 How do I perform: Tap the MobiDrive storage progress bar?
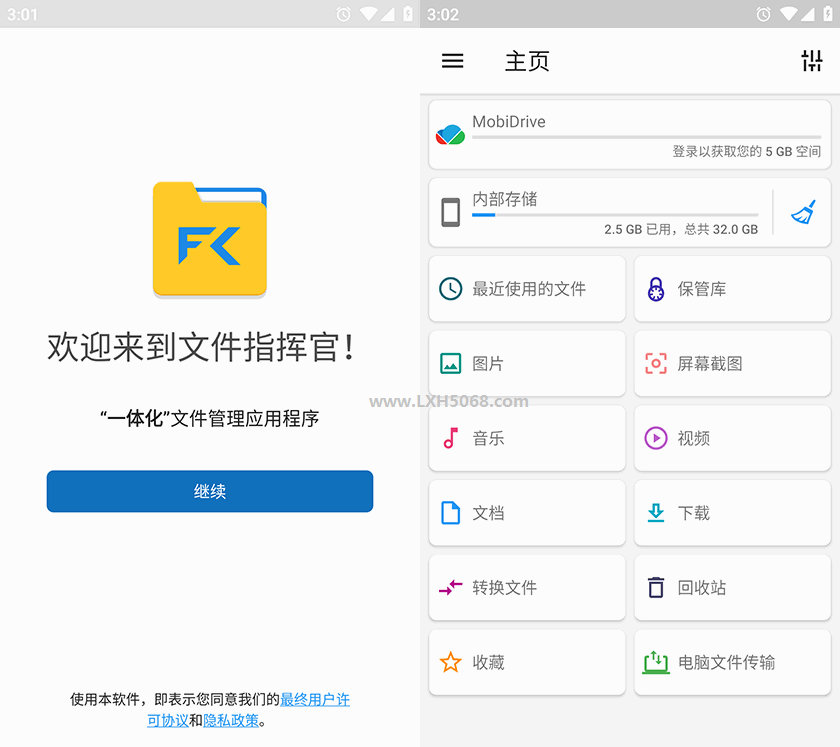click(x=646, y=138)
